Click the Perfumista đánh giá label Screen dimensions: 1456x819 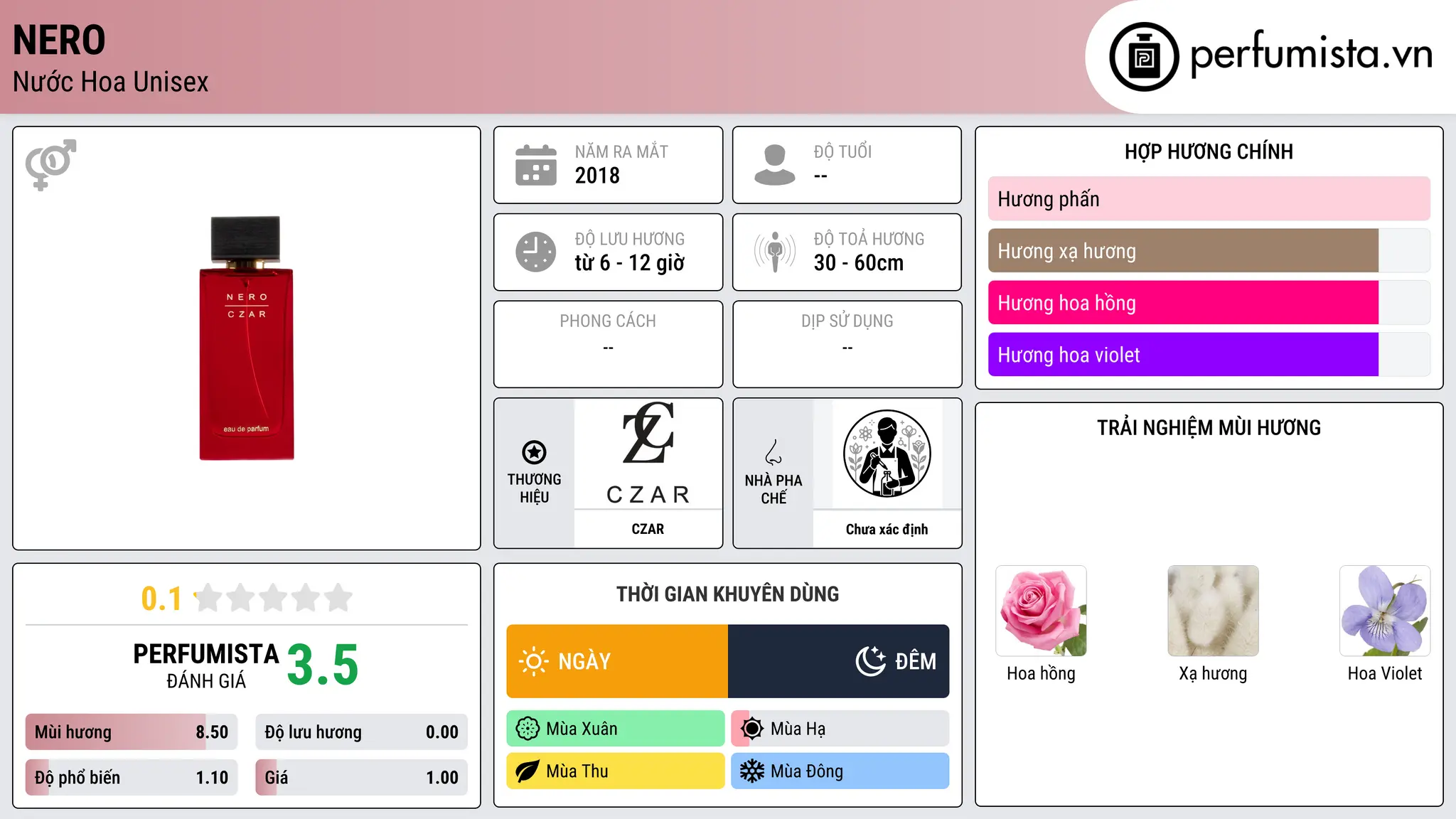(x=206, y=666)
